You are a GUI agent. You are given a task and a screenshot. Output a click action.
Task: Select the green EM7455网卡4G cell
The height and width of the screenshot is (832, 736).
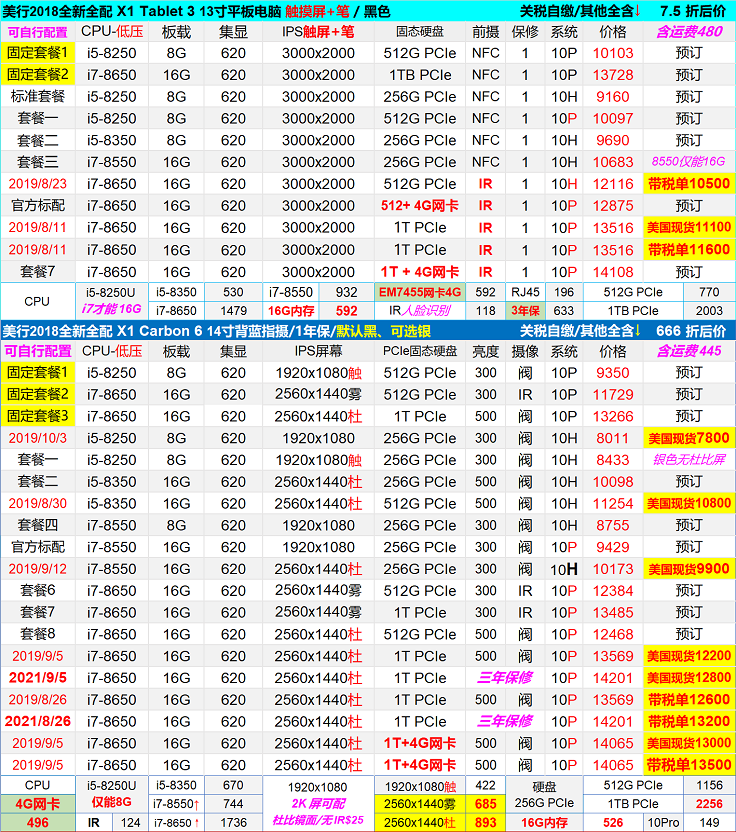click(x=420, y=292)
